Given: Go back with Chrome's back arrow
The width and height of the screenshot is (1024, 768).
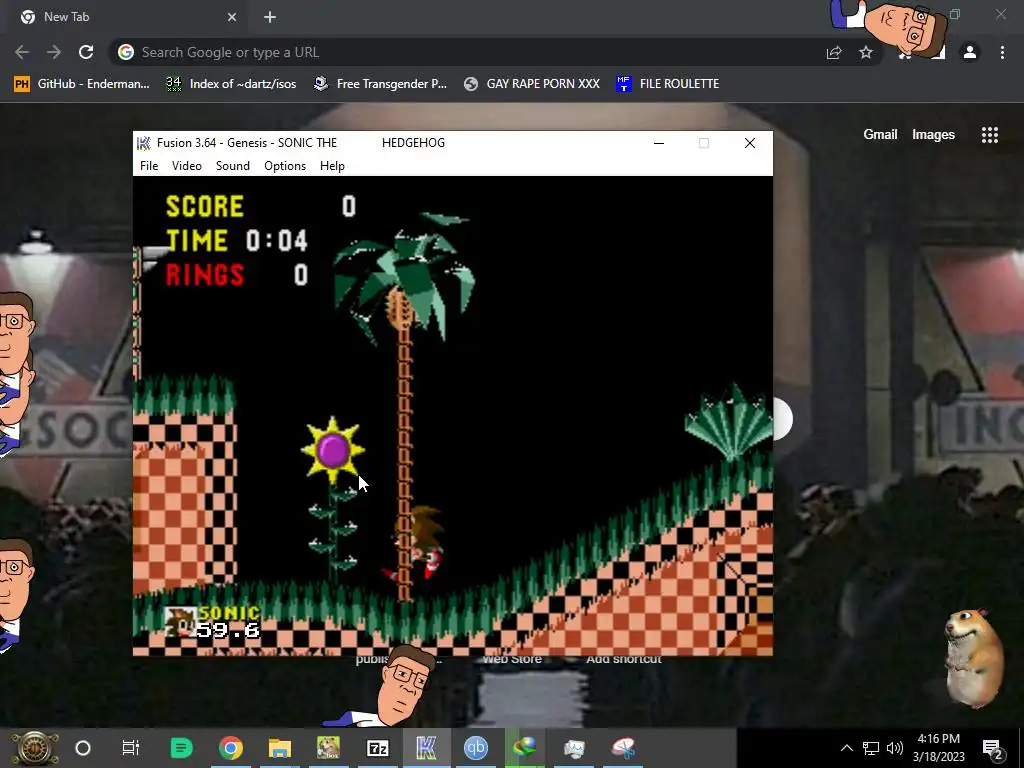Looking at the screenshot, I should coord(22,52).
